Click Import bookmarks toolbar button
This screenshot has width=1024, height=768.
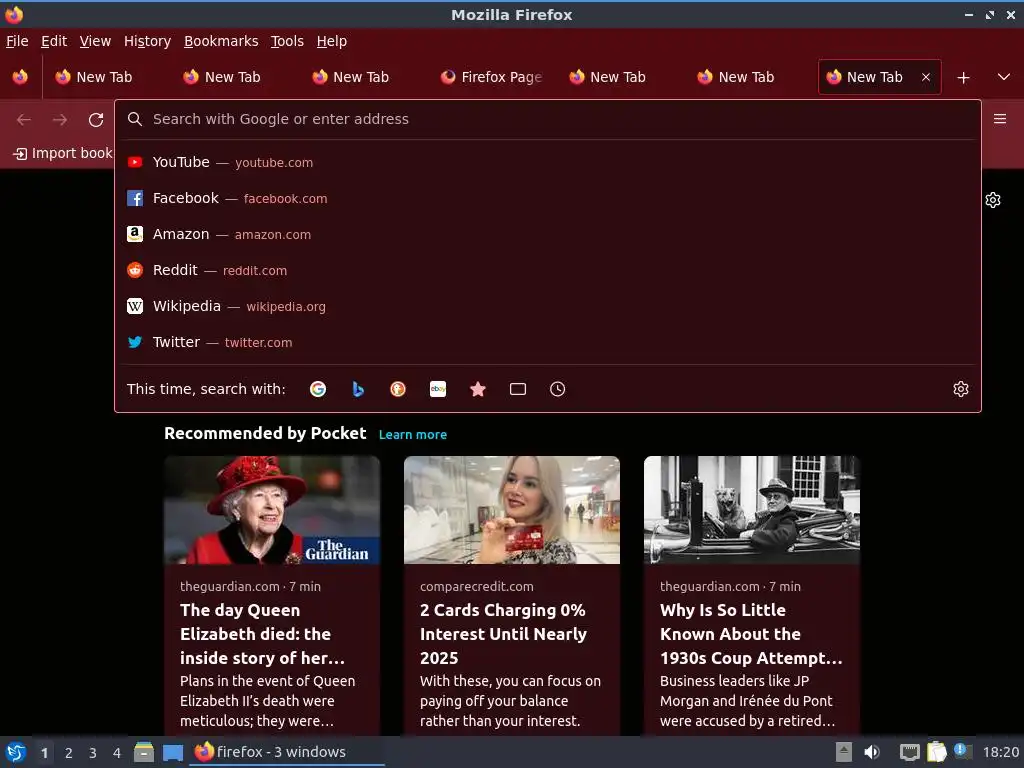click(x=63, y=153)
